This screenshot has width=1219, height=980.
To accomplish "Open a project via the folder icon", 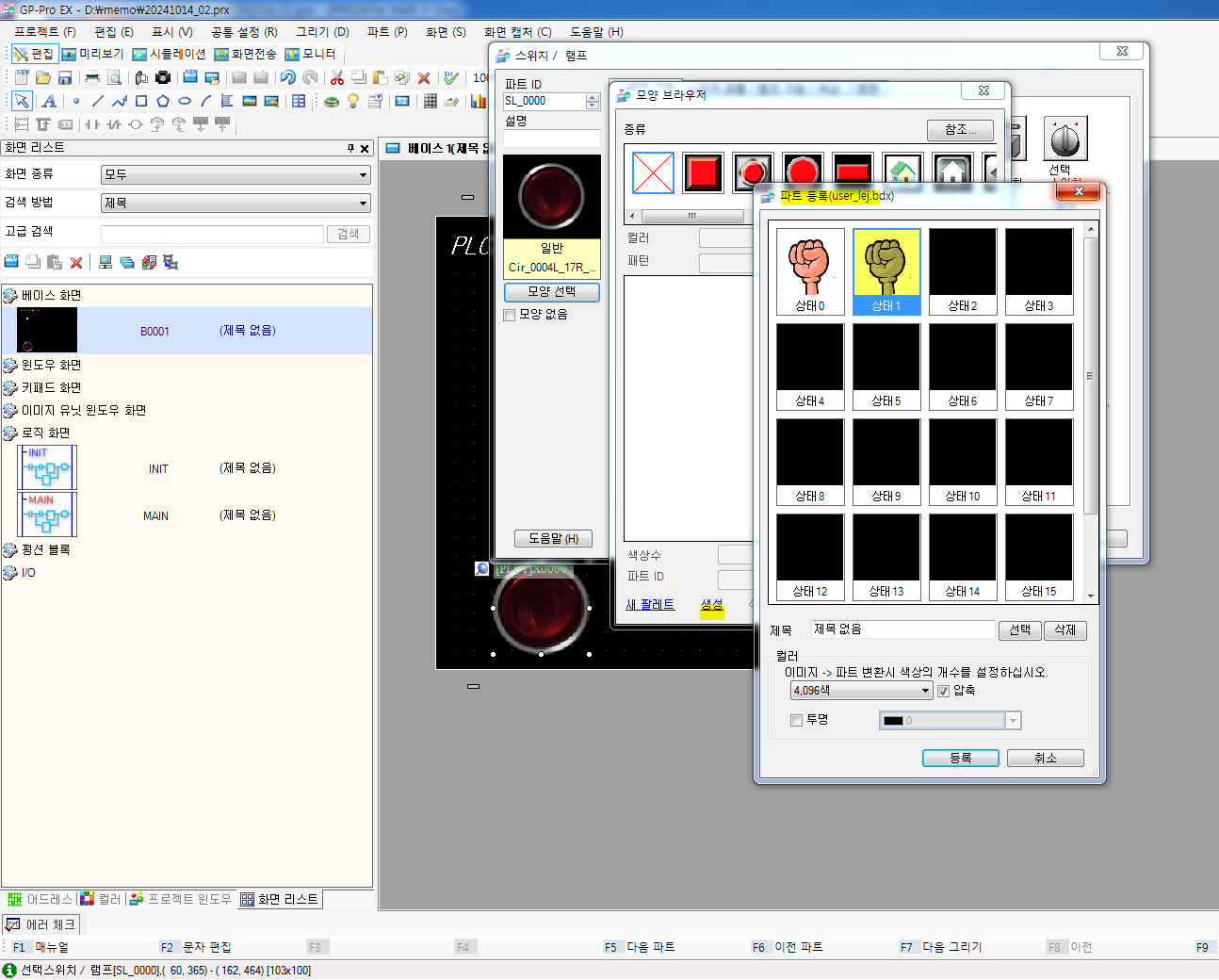I will [x=43, y=77].
